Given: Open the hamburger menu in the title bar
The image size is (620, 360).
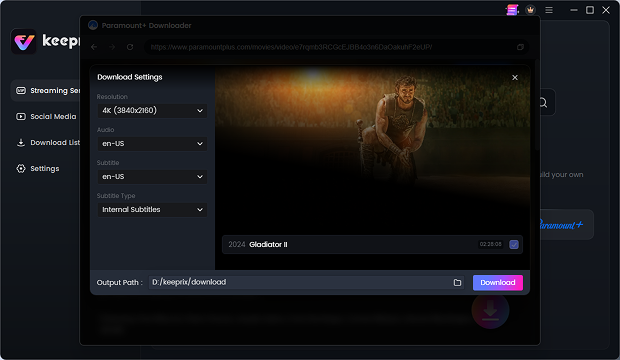Looking at the screenshot, I should coord(549,10).
